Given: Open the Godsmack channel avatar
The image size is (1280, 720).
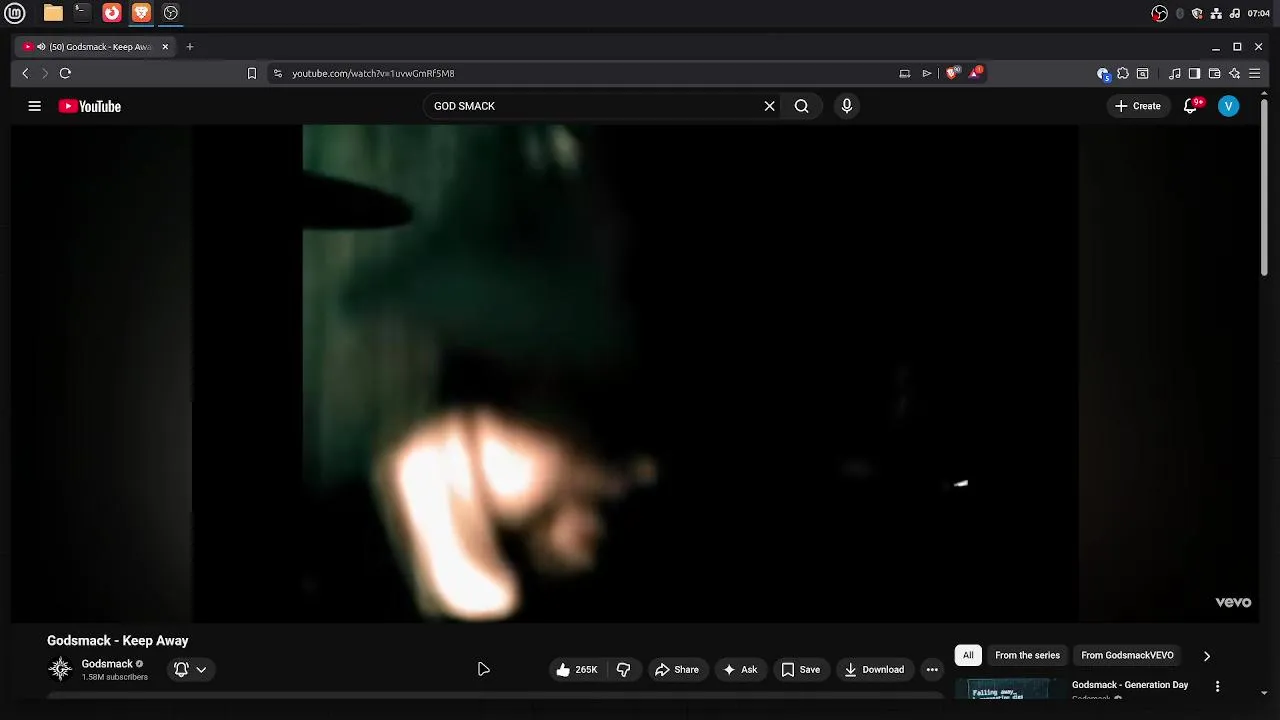Looking at the screenshot, I should [x=60, y=669].
